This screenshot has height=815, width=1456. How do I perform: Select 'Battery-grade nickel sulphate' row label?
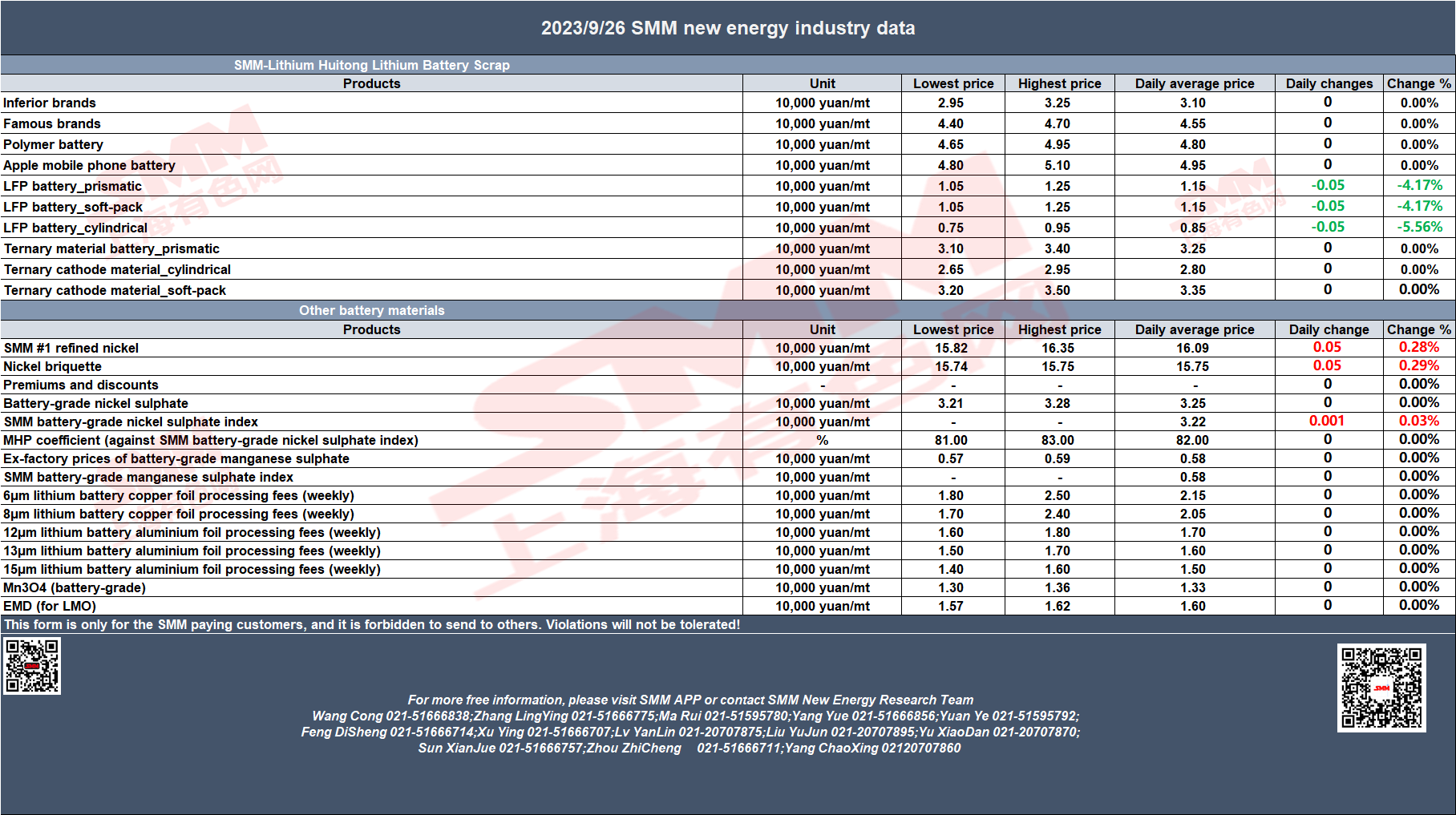tap(95, 403)
